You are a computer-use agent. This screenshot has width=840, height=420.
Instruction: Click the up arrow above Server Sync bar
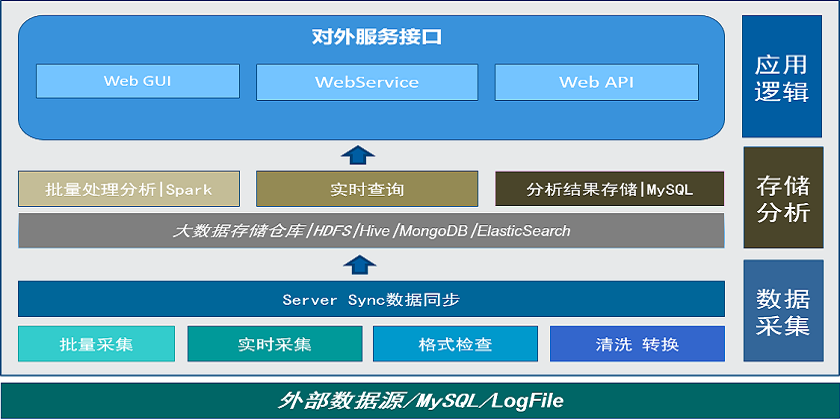357,264
